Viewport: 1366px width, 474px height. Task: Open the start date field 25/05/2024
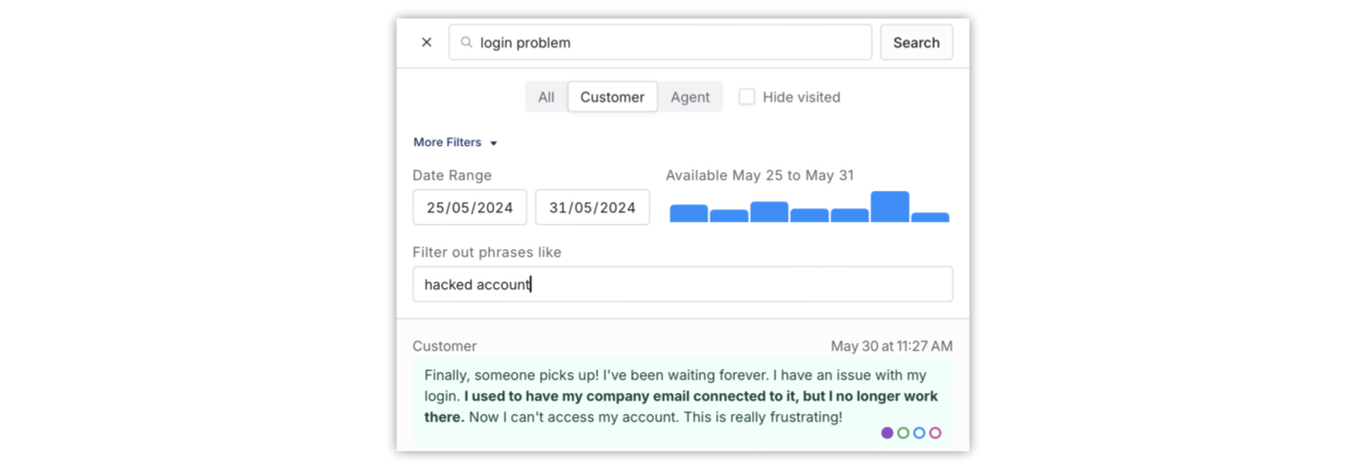470,208
